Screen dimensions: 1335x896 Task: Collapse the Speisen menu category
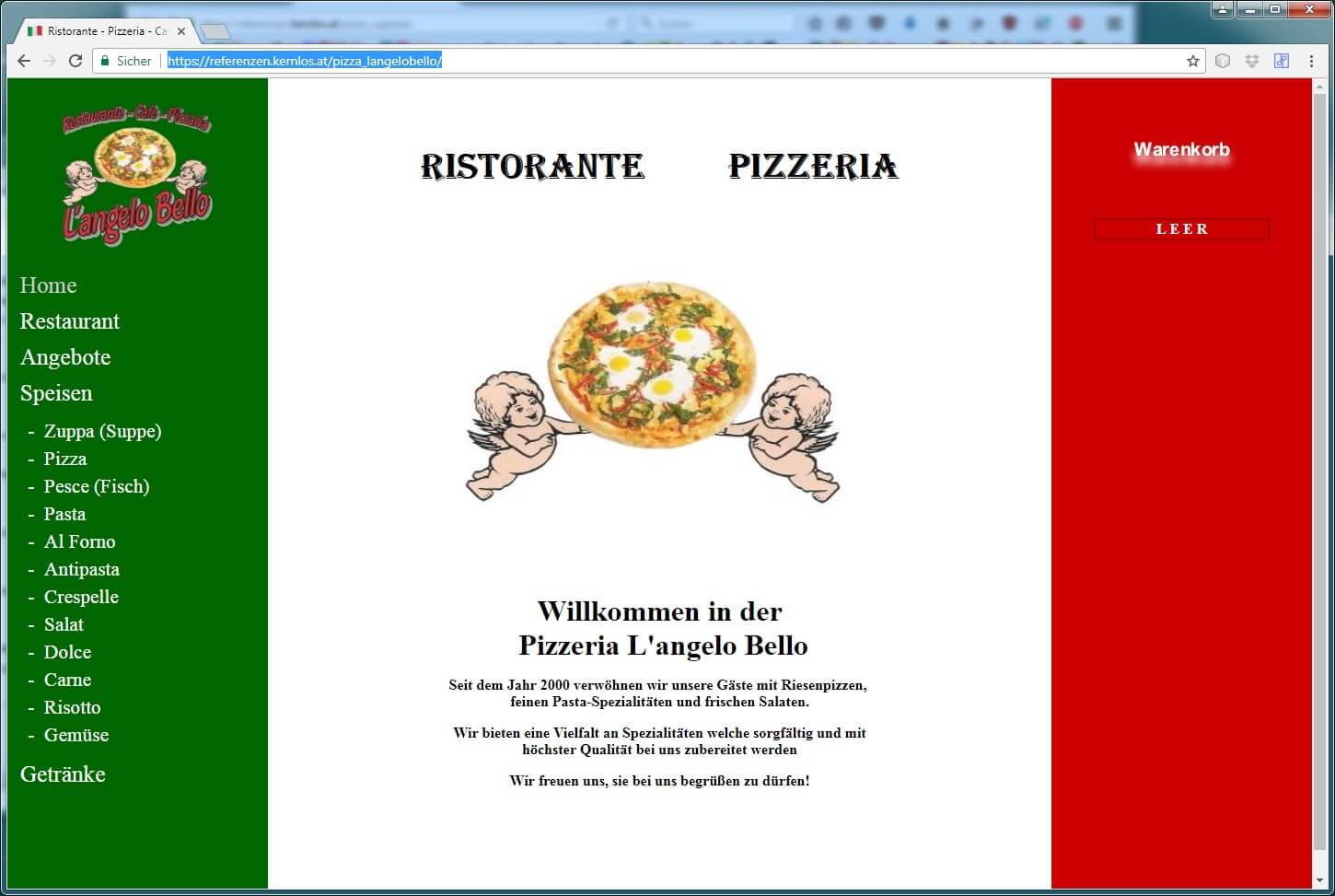click(56, 393)
